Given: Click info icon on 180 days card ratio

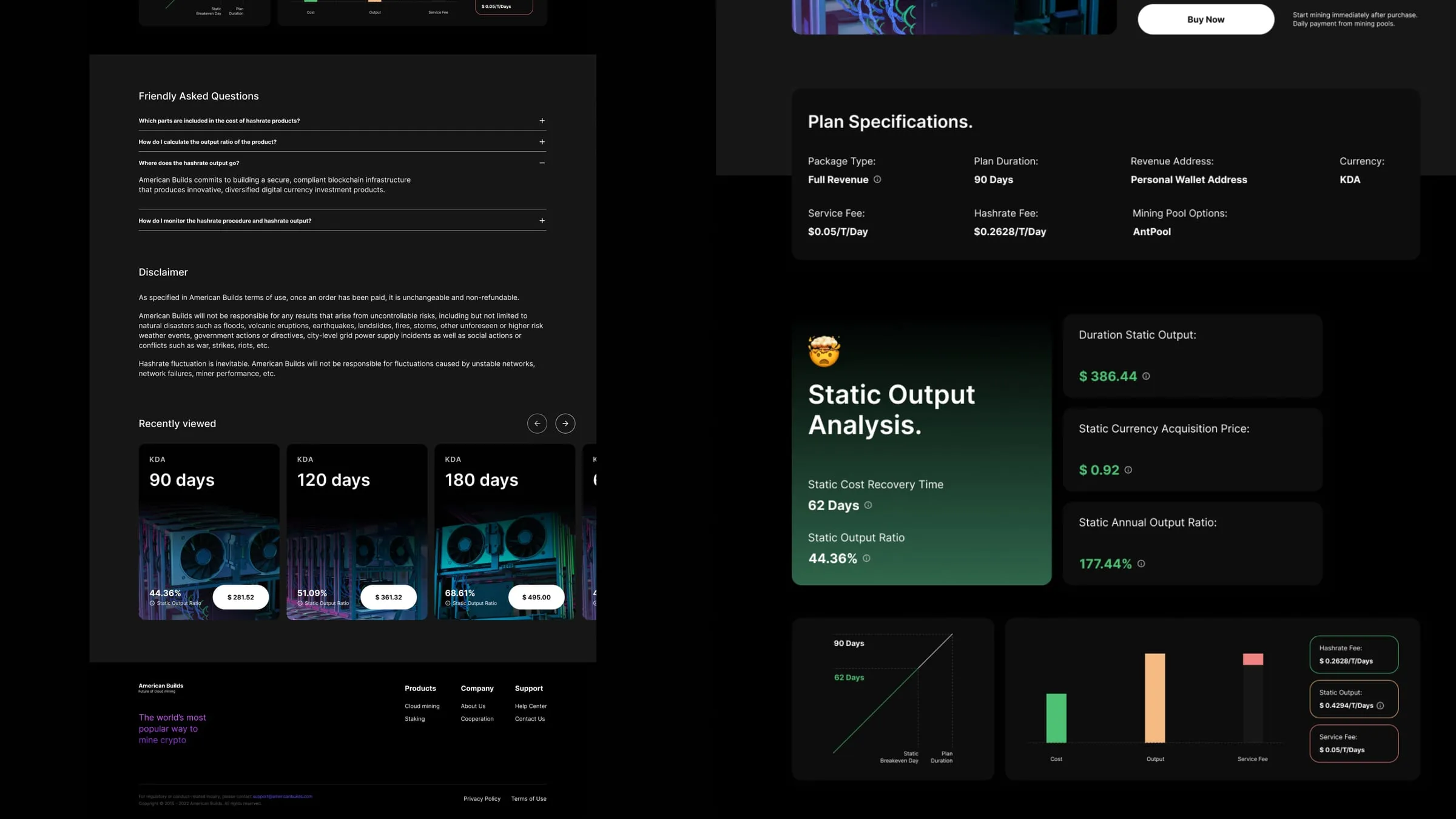Looking at the screenshot, I should click(448, 603).
